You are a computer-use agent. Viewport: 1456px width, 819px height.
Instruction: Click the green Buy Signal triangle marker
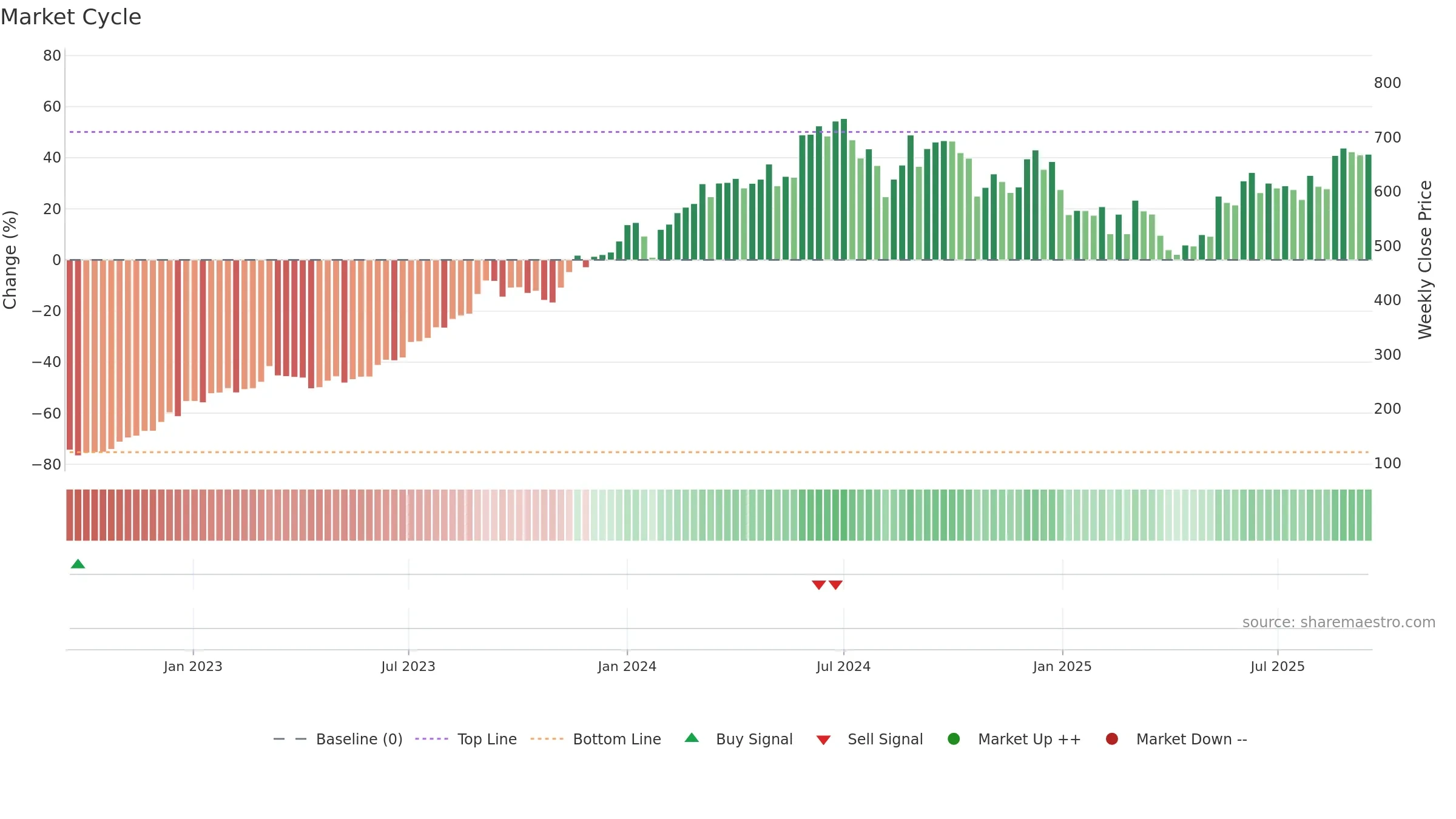coord(78,564)
